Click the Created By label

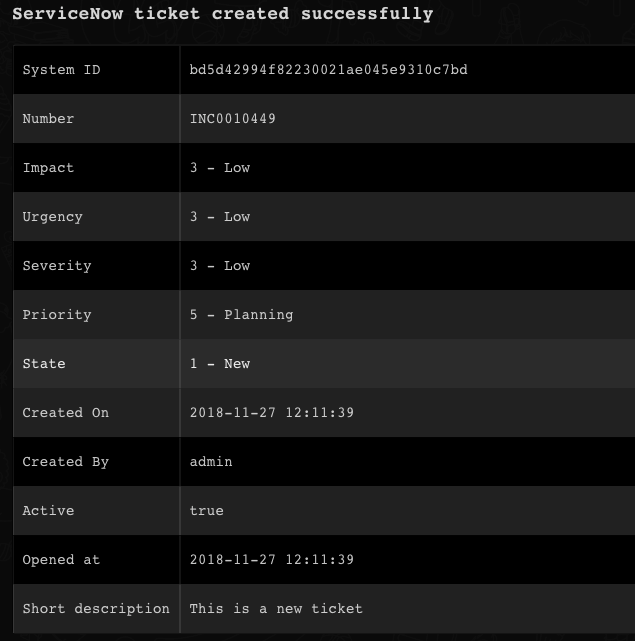pos(65,462)
